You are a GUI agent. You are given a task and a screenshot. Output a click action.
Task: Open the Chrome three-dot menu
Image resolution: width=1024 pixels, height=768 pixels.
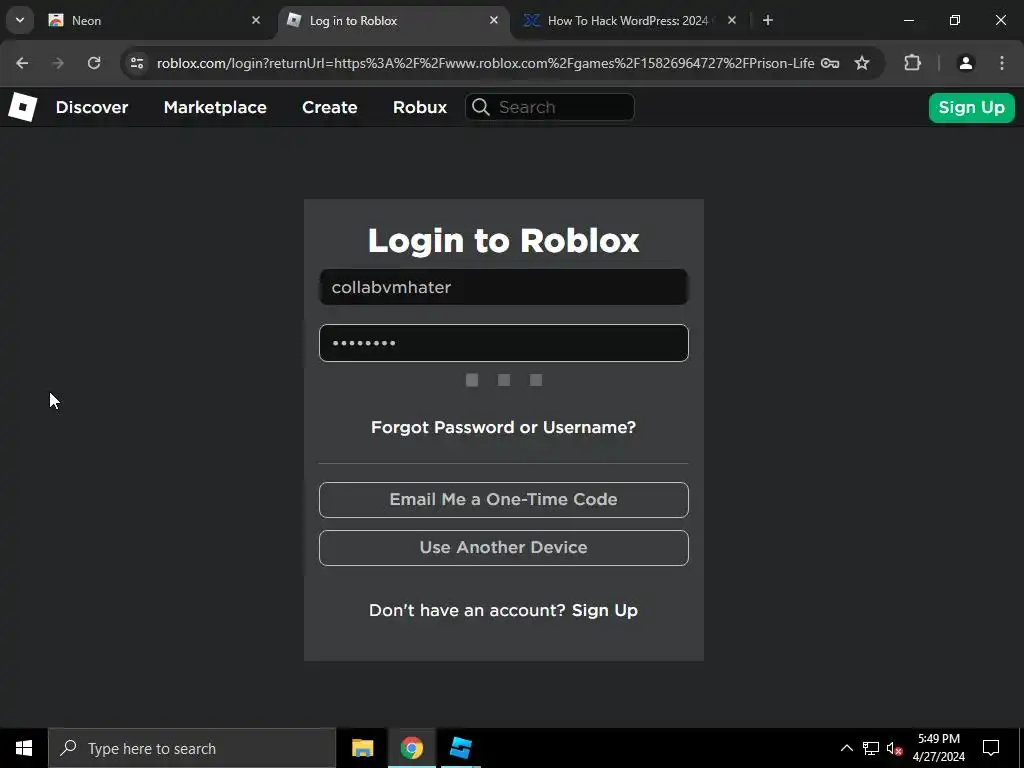click(1002, 63)
